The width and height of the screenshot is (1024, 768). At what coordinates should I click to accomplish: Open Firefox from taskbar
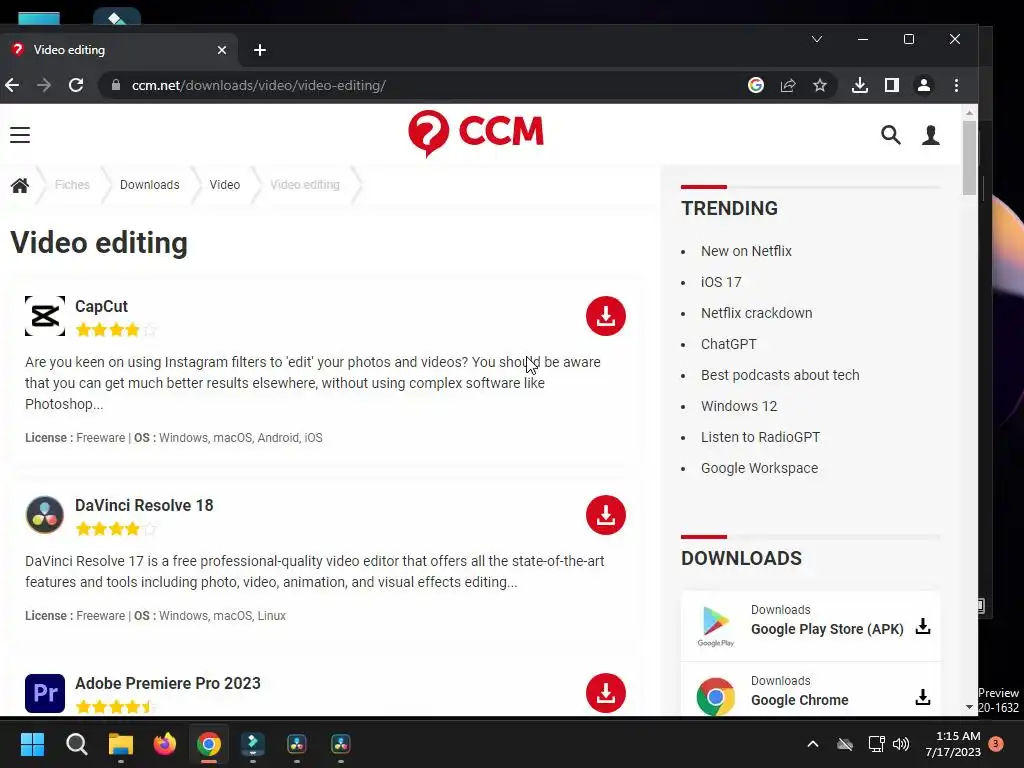tap(165, 744)
